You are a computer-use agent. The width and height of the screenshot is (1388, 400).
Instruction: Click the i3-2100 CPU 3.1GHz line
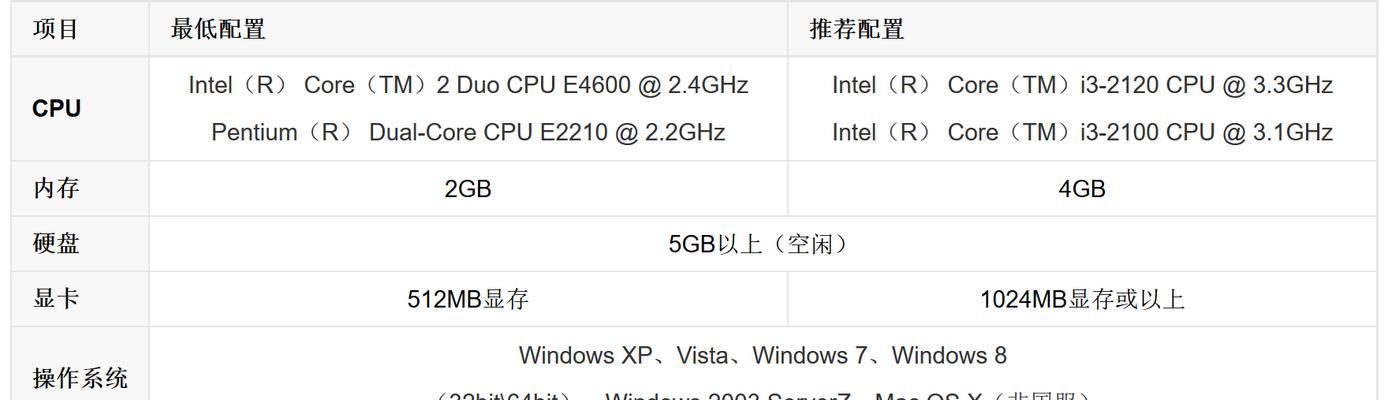point(1082,132)
